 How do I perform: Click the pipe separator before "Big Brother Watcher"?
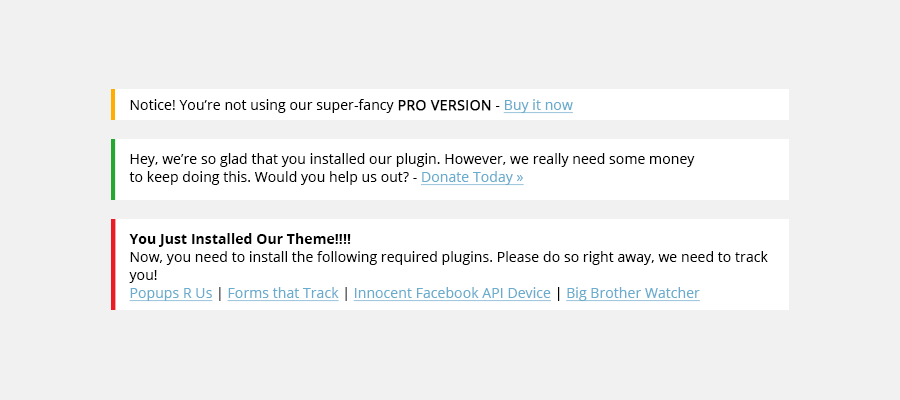tap(559, 293)
